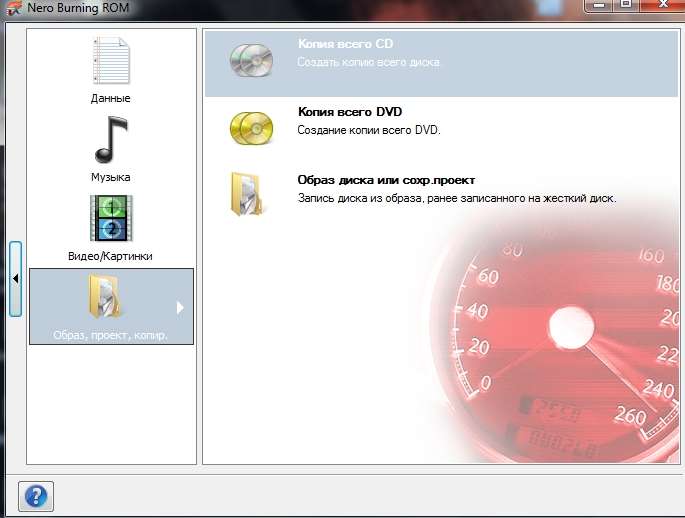Select the Данные notepad icon

point(111,61)
